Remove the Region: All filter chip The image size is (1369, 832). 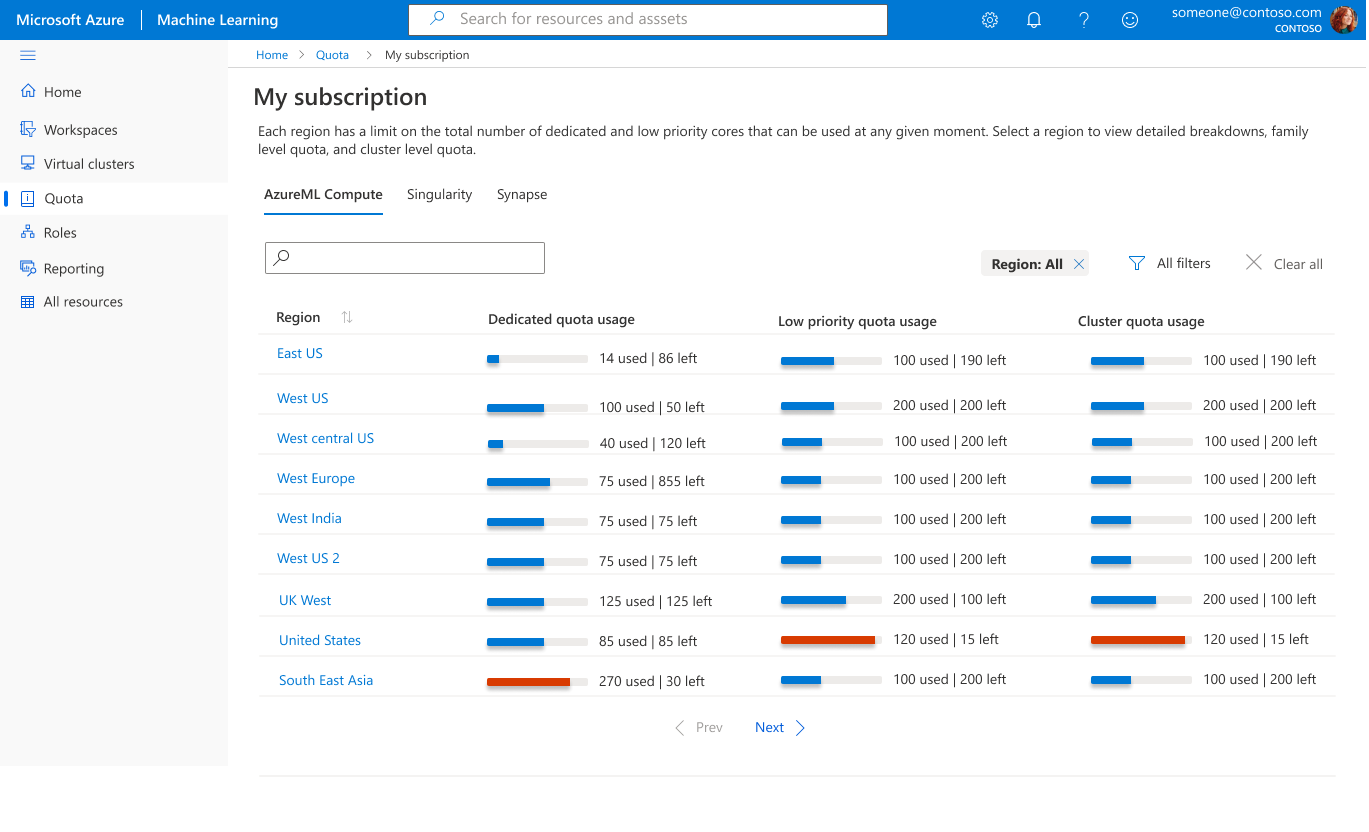coord(1079,264)
